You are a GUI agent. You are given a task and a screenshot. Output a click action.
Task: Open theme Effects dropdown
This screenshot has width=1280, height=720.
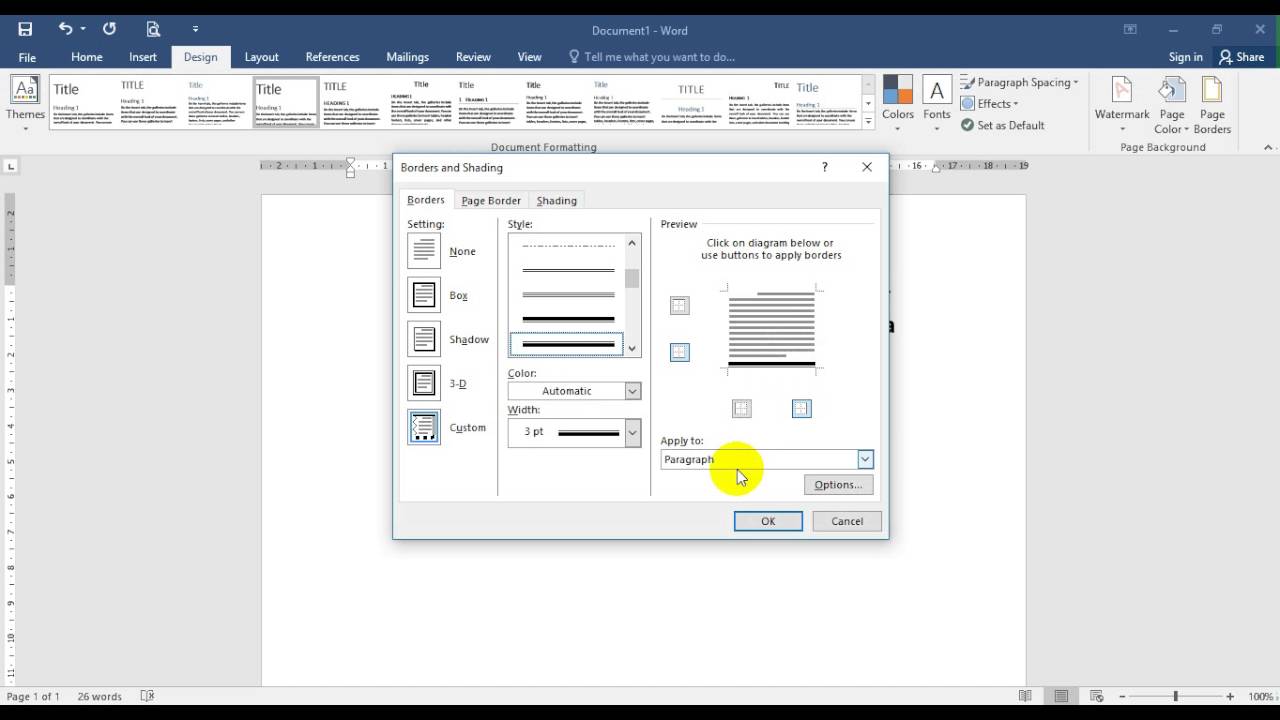[x=990, y=104]
